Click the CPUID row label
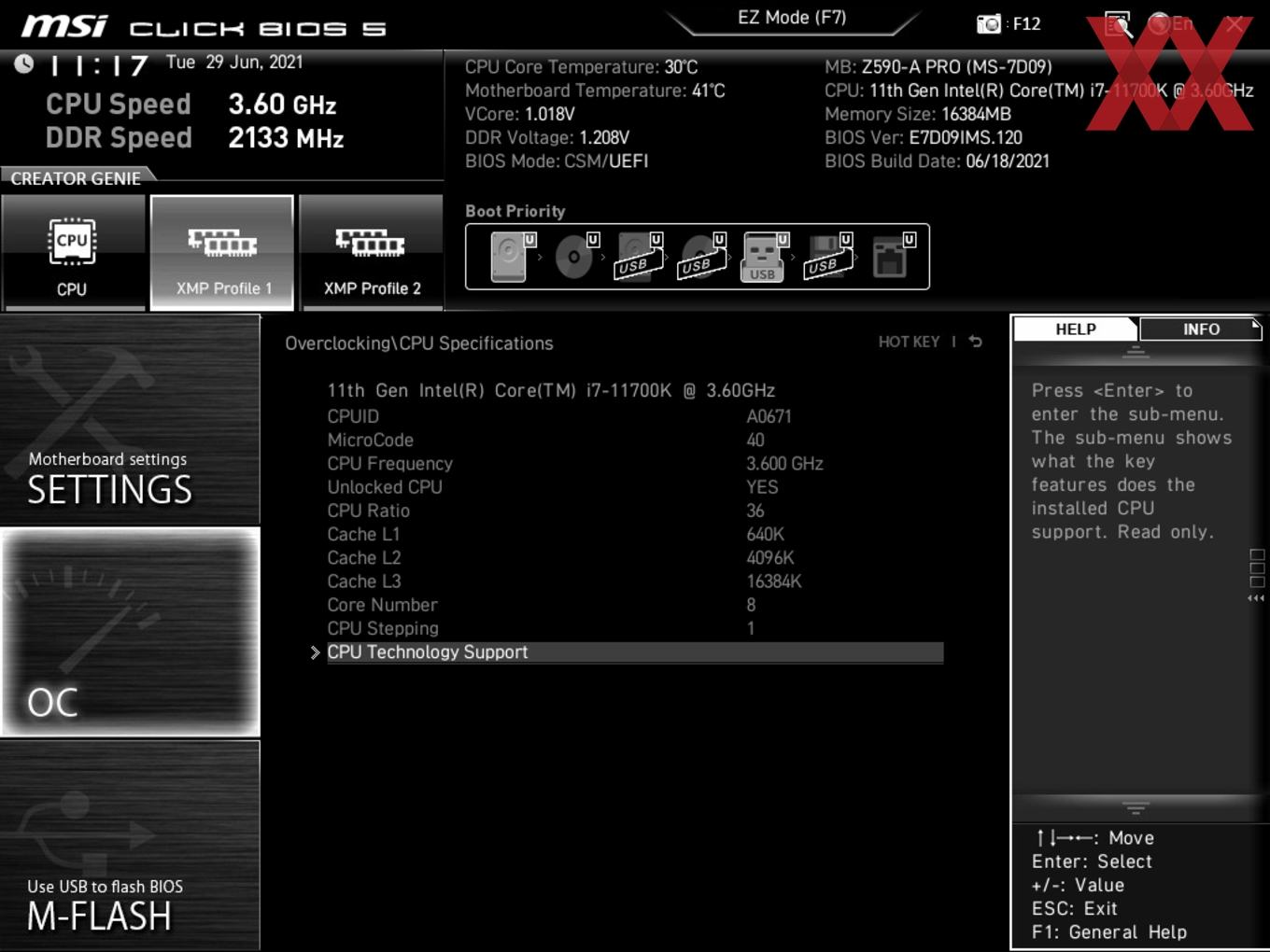The width and height of the screenshot is (1270, 952). coord(353,416)
